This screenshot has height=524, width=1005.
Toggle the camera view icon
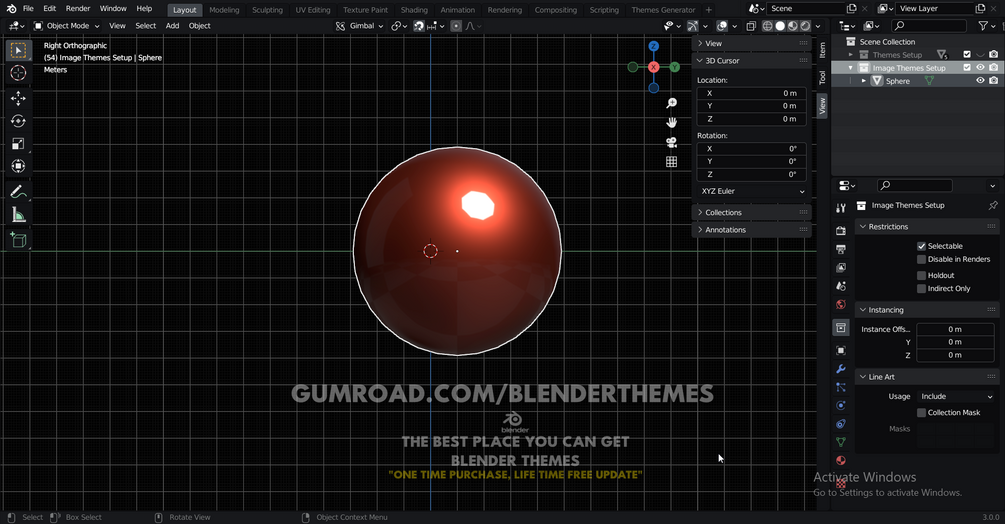(671, 142)
